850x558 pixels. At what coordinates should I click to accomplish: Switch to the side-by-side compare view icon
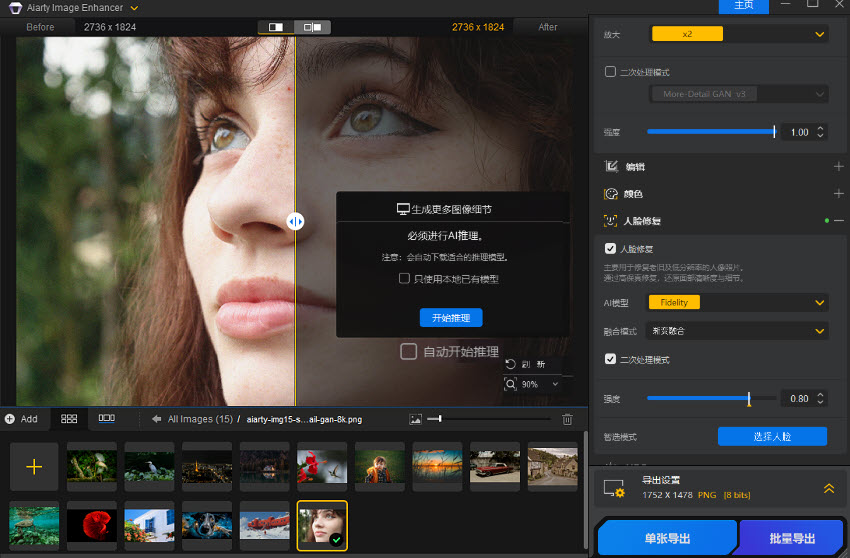(312, 27)
